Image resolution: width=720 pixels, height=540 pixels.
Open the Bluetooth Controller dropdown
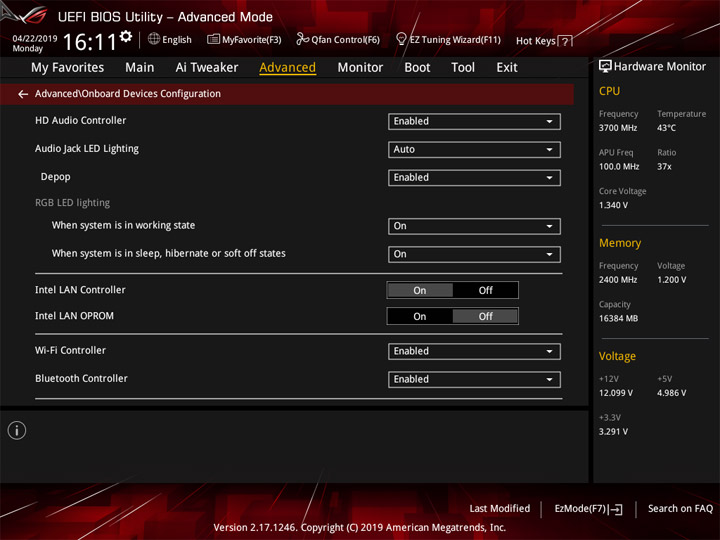click(474, 379)
